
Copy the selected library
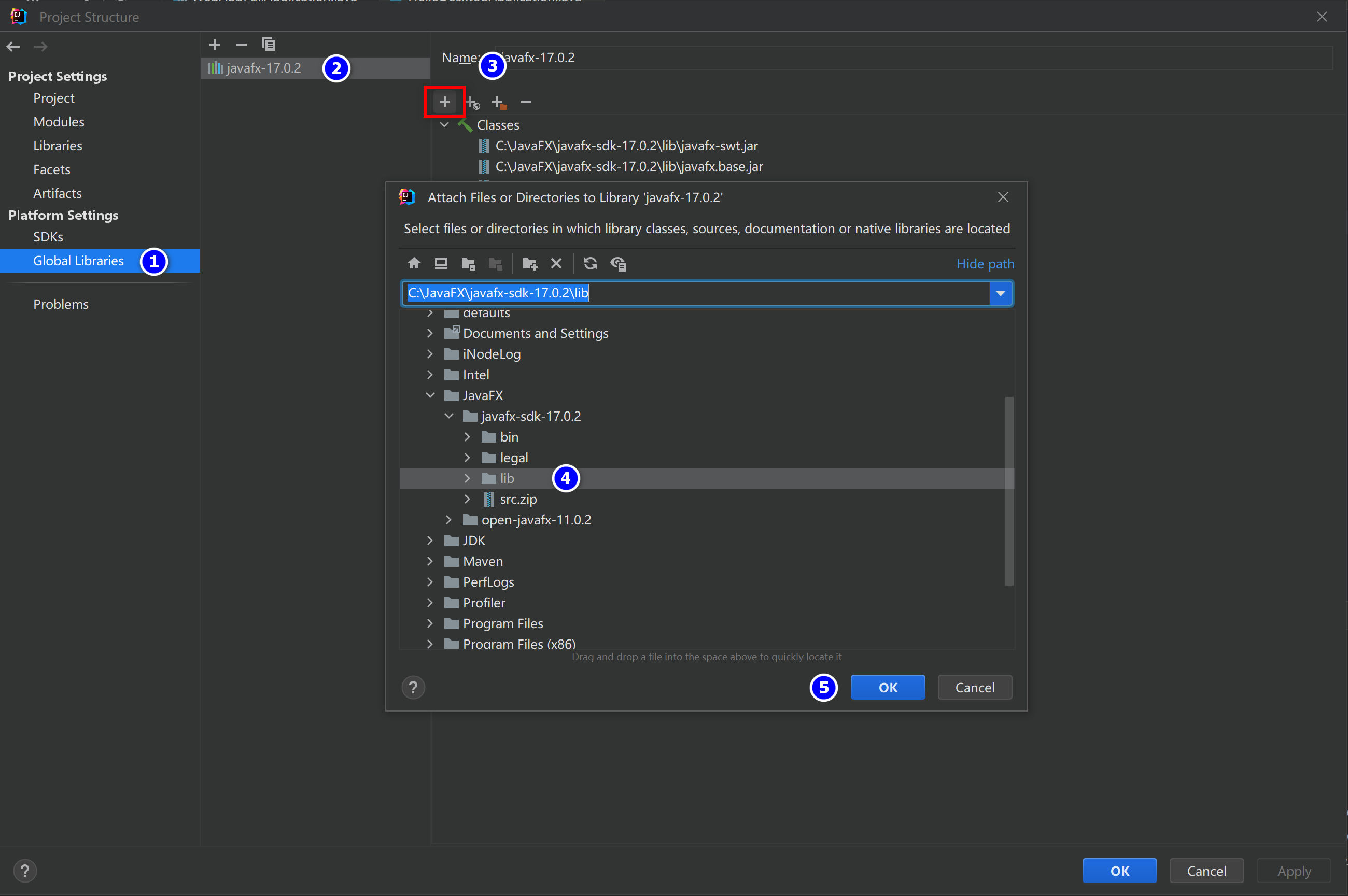pyautogui.click(x=268, y=44)
